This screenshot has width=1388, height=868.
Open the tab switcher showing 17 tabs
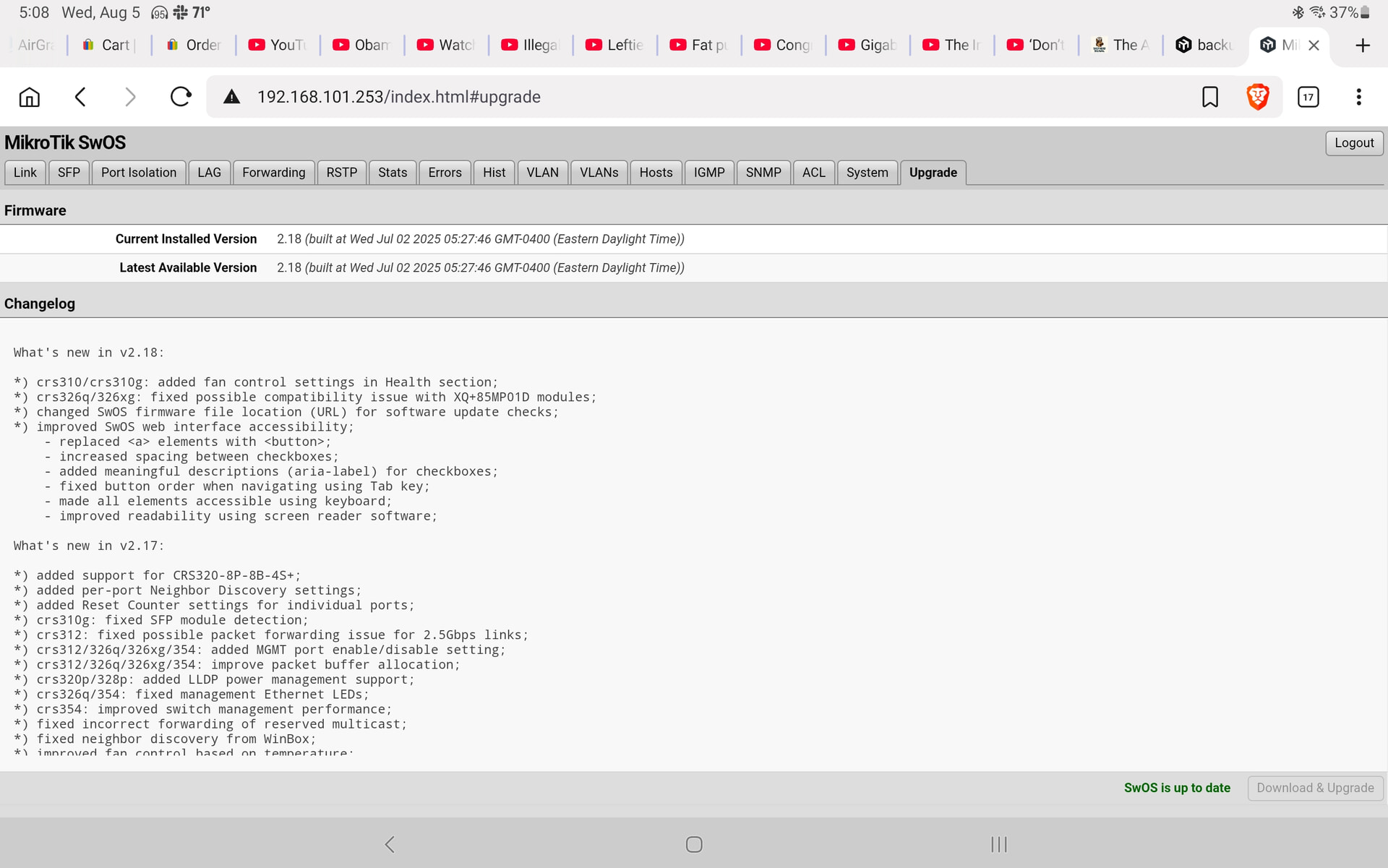pyautogui.click(x=1308, y=97)
